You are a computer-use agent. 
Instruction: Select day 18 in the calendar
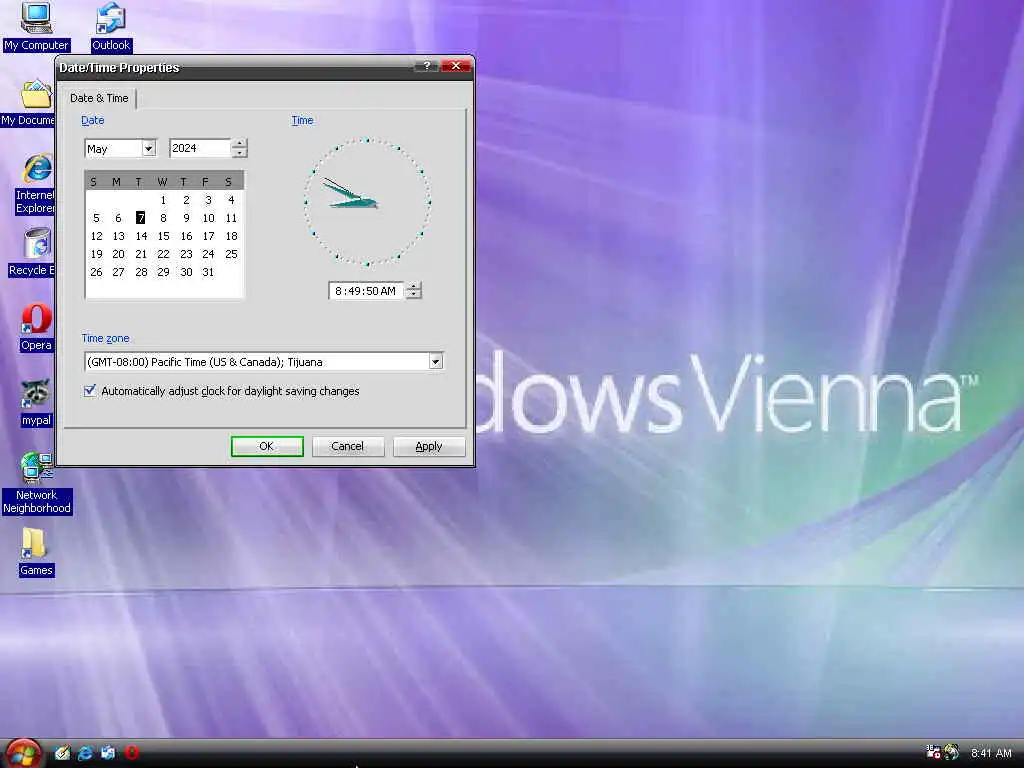231,236
